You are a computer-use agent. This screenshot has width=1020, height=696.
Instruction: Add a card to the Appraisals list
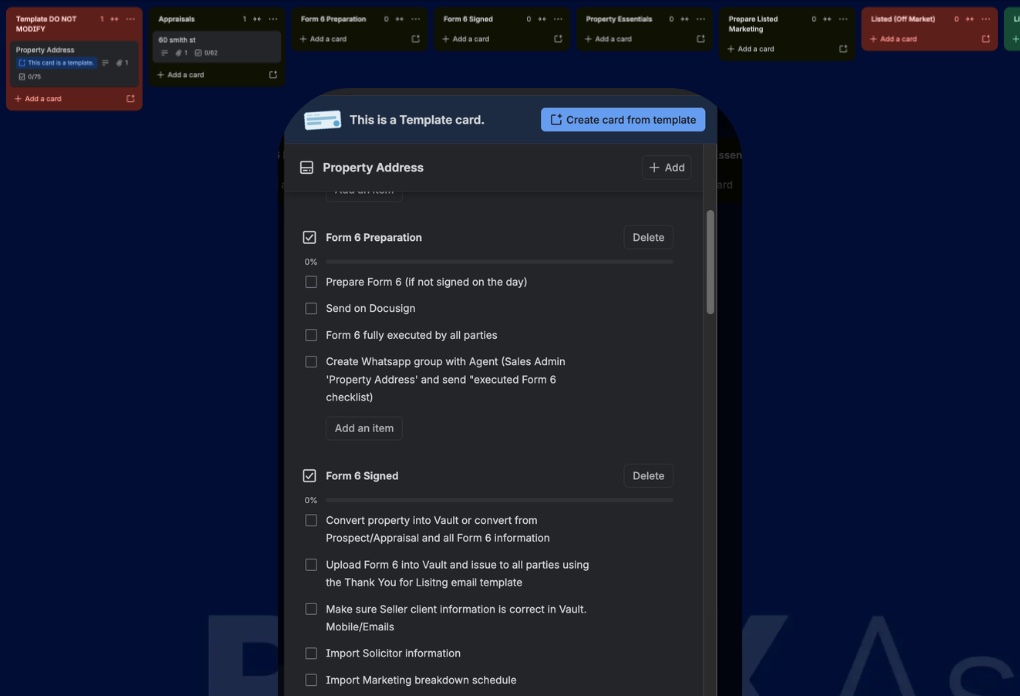pos(181,75)
